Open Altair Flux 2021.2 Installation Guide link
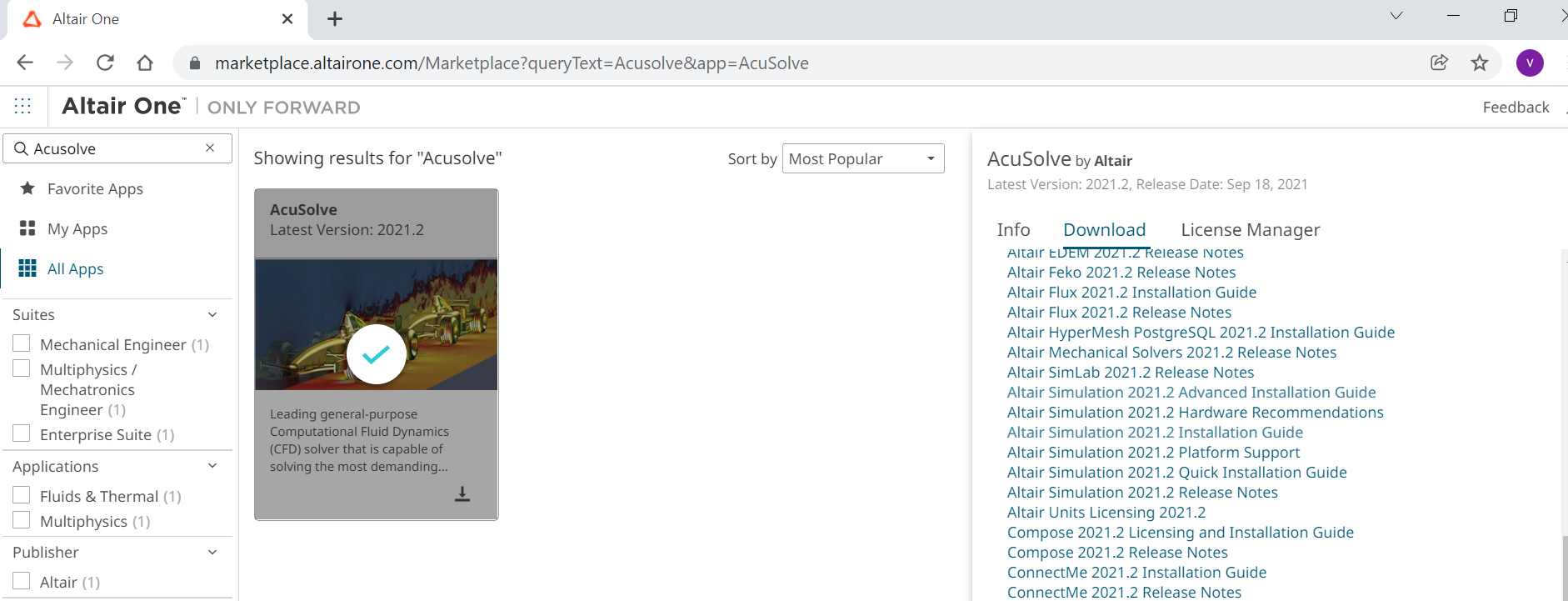Image resolution: width=1568 pixels, height=601 pixels. [1131, 293]
